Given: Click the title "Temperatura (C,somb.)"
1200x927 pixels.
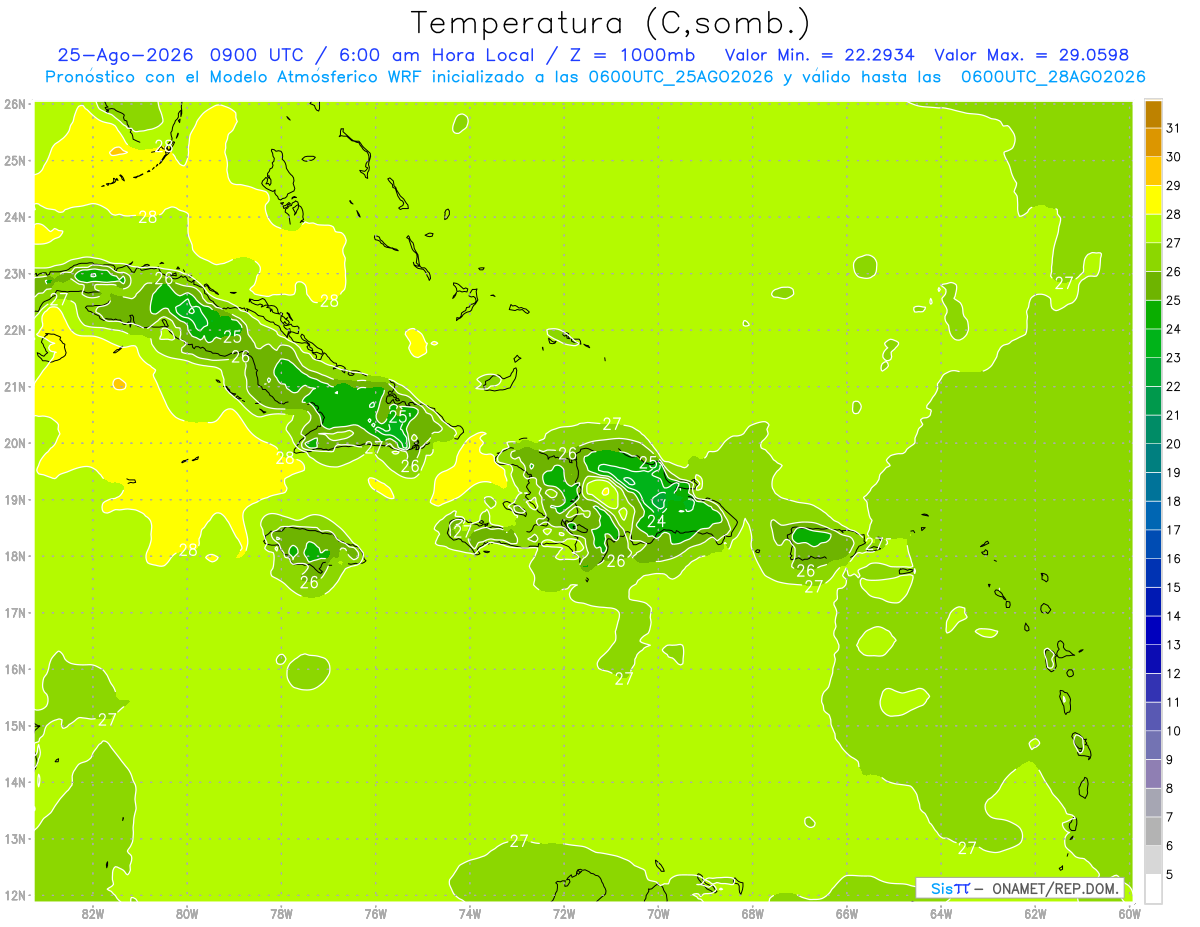Looking at the screenshot, I should 610,23.
